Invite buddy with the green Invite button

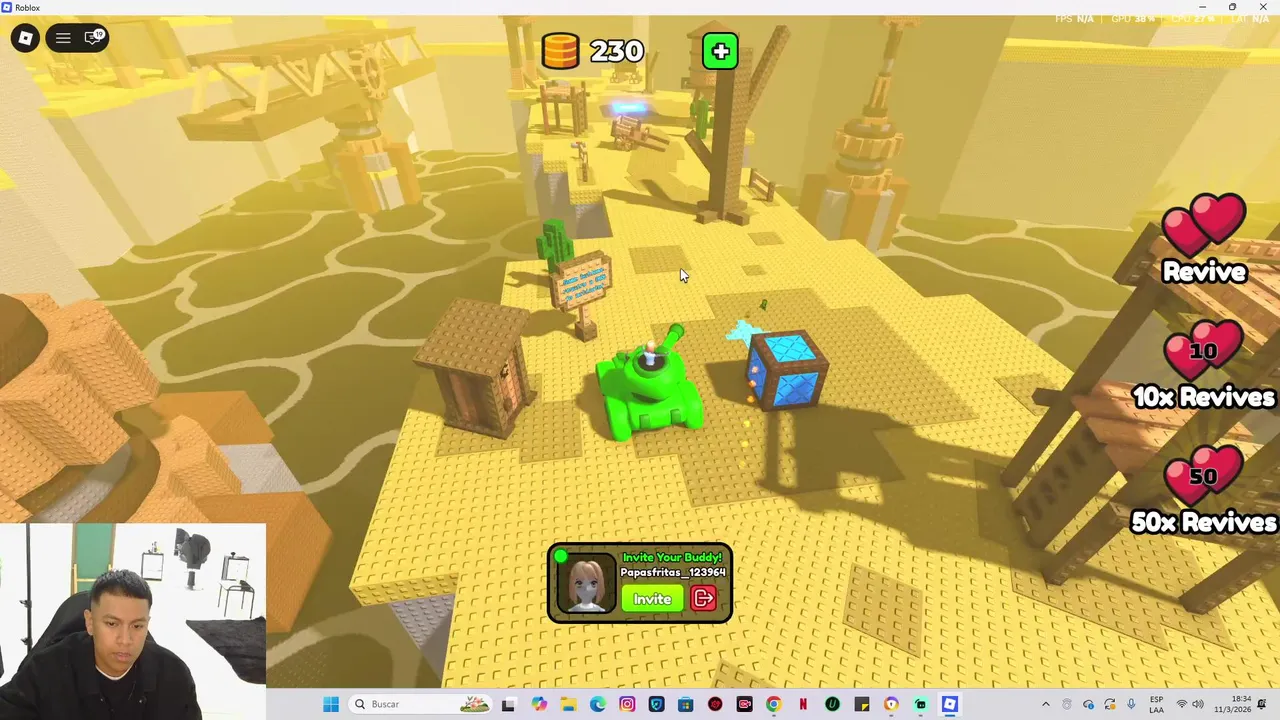pos(652,599)
